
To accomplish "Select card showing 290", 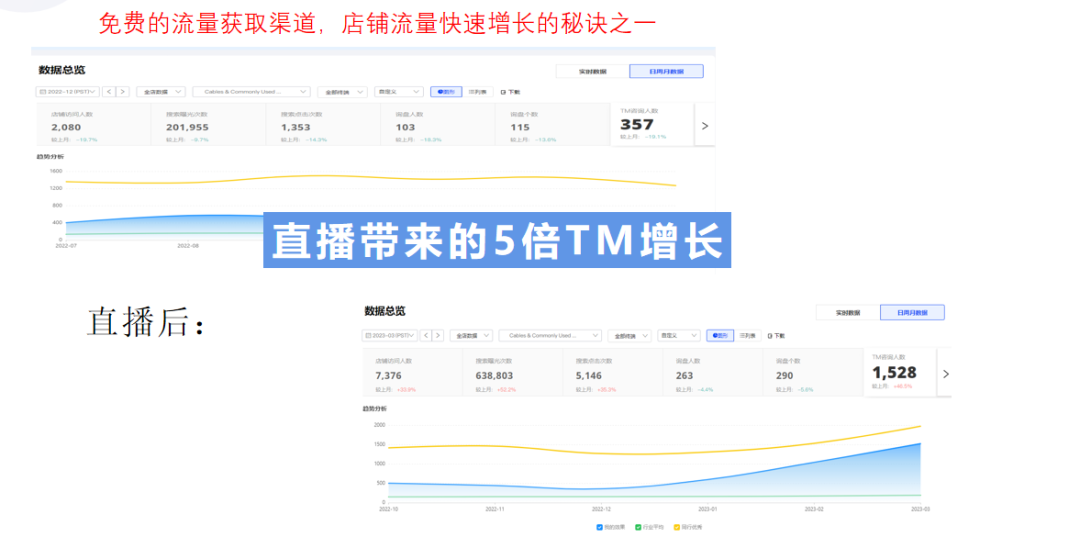I will click(x=813, y=374).
